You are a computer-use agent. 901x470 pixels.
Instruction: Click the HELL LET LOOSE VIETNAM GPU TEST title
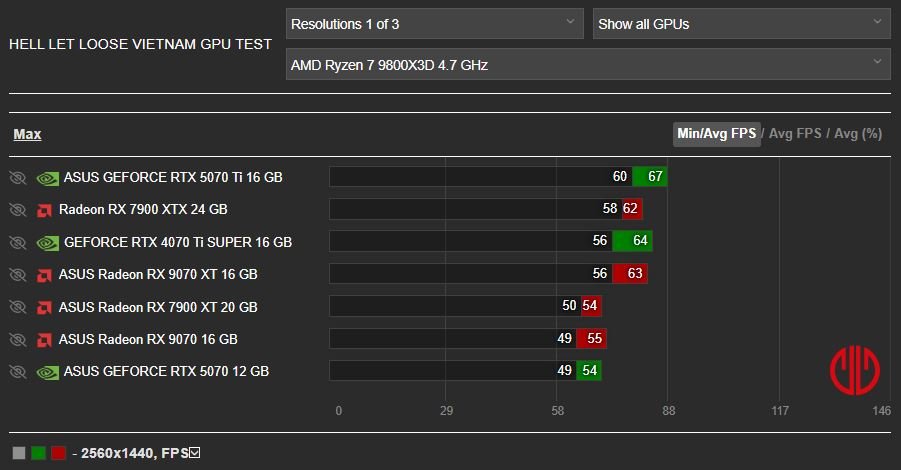point(140,44)
